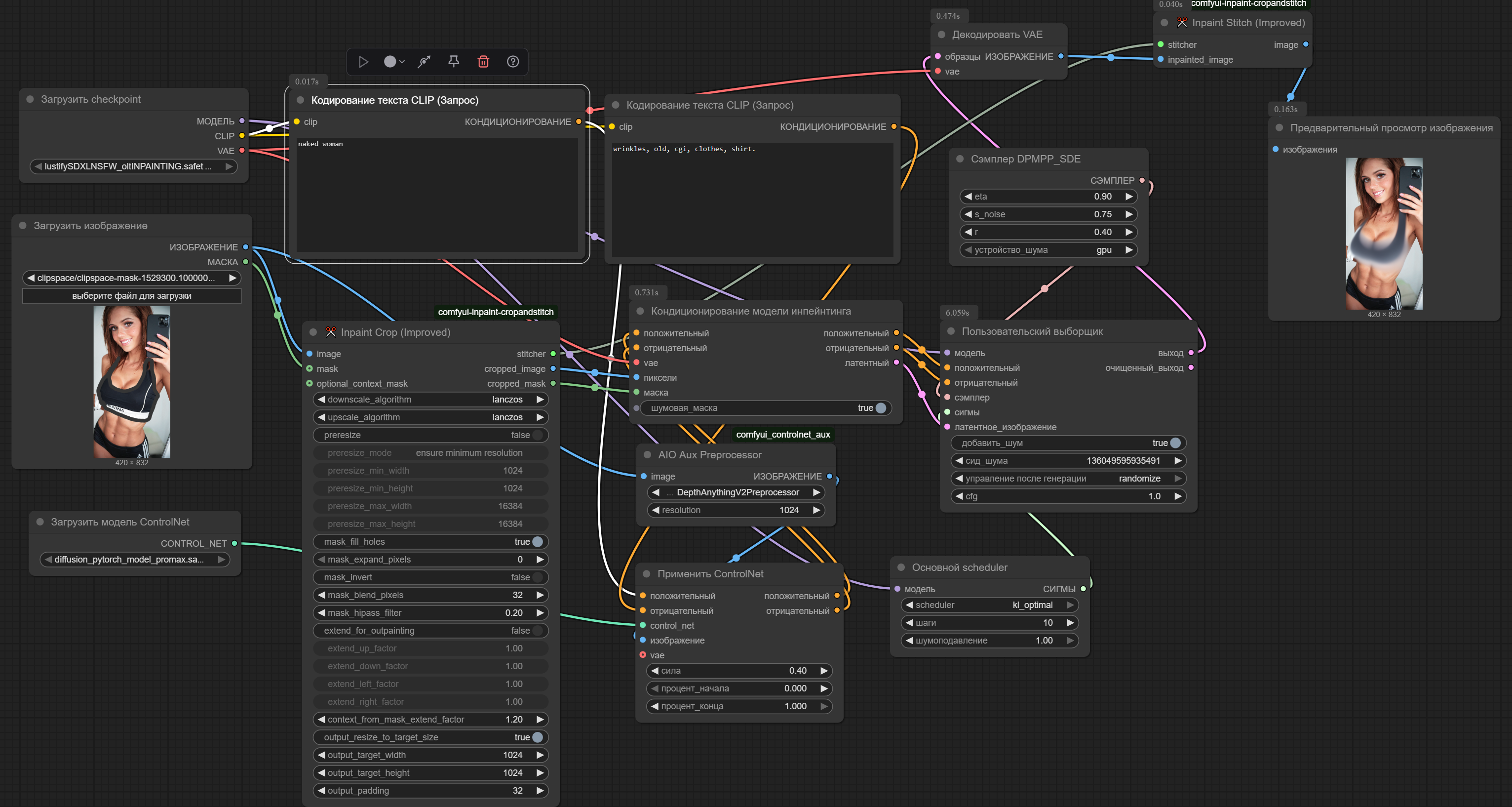Open node help question mark icon

(512, 62)
